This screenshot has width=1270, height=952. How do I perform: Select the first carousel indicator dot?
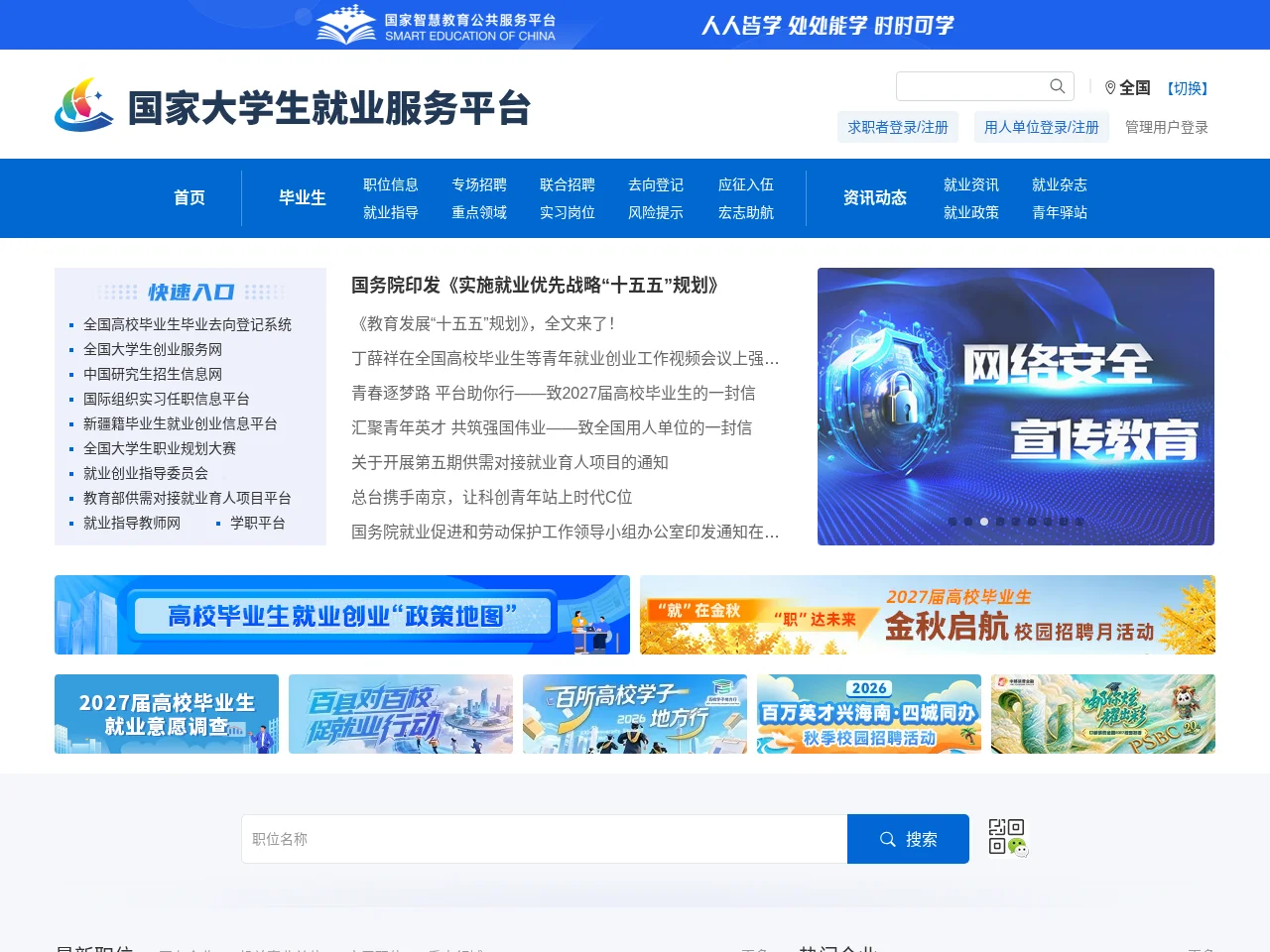tap(952, 521)
